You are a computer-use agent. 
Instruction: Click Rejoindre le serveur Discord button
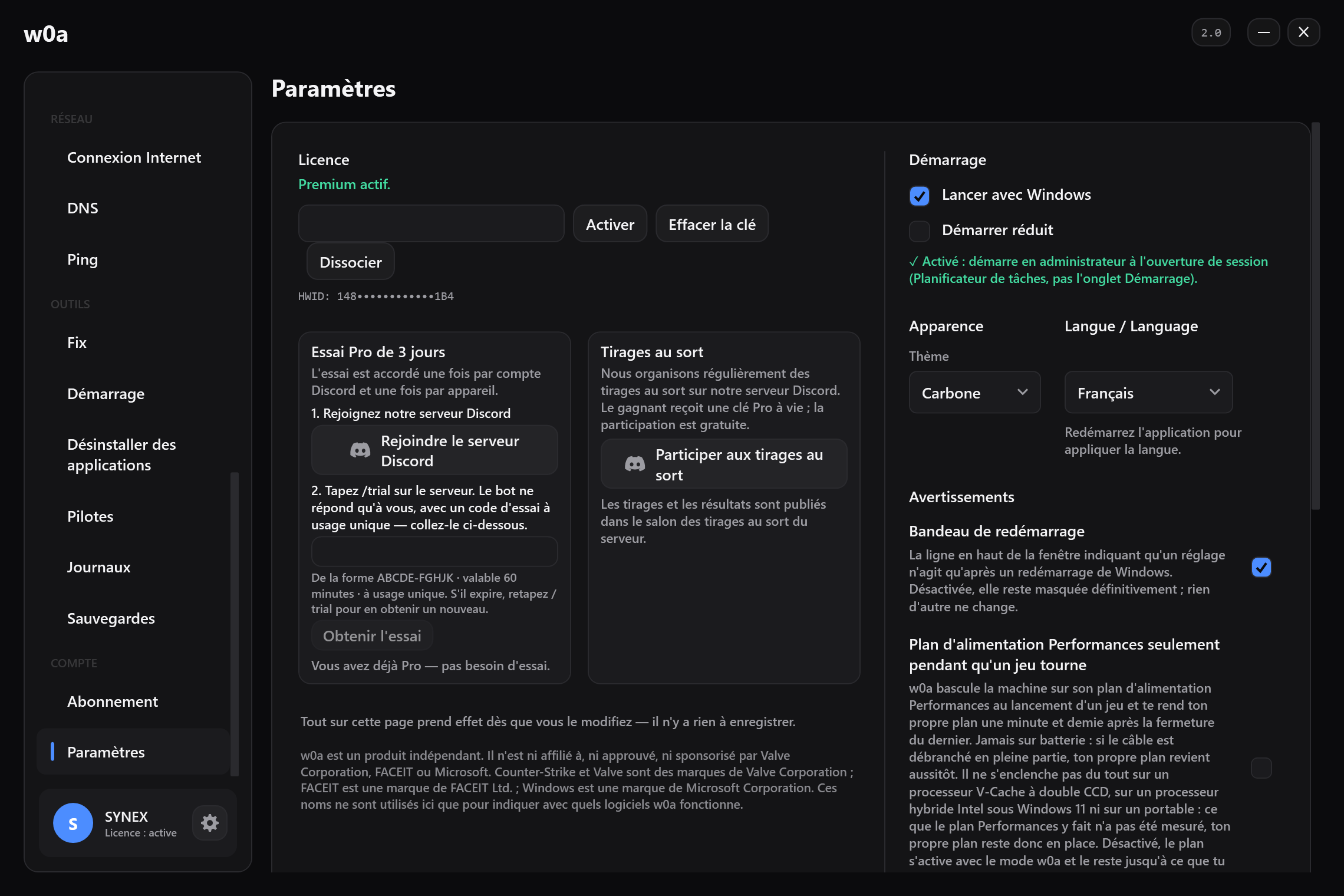(434, 450)
